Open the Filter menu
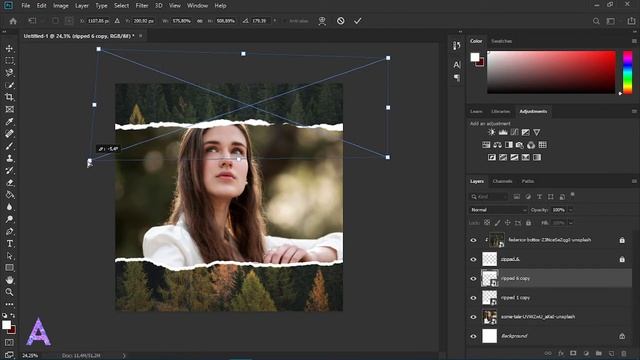This screenshot has width=640, height=360. point(142,6)
